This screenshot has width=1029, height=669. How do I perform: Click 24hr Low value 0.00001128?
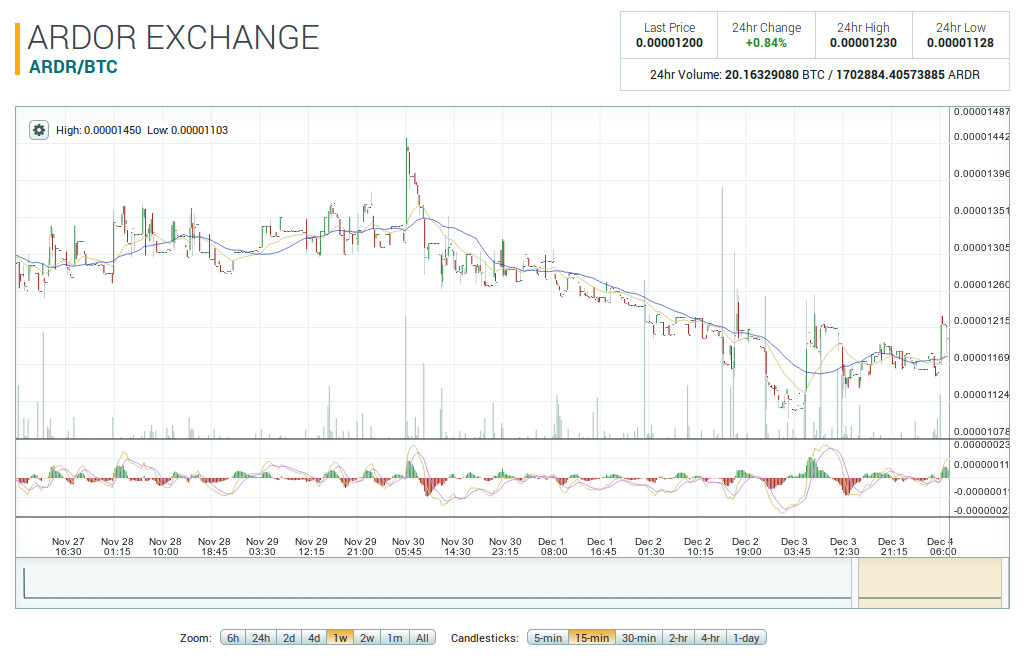point(960,43)
